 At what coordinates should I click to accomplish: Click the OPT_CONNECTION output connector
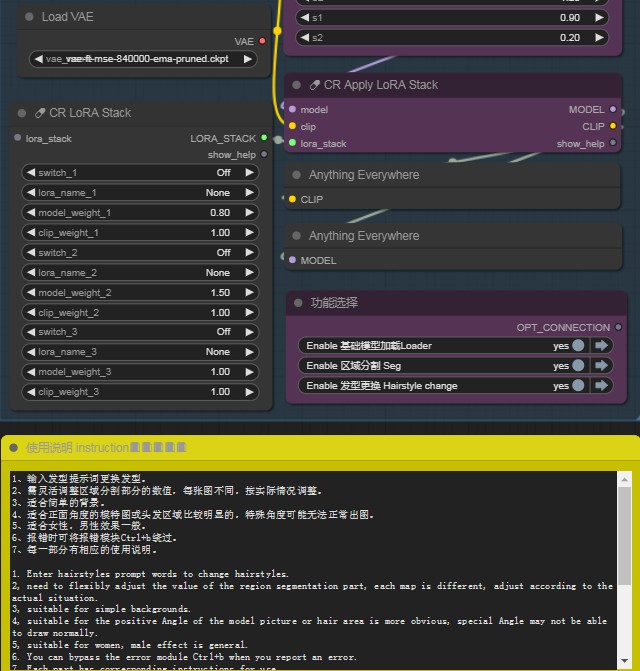coord(618,327)
